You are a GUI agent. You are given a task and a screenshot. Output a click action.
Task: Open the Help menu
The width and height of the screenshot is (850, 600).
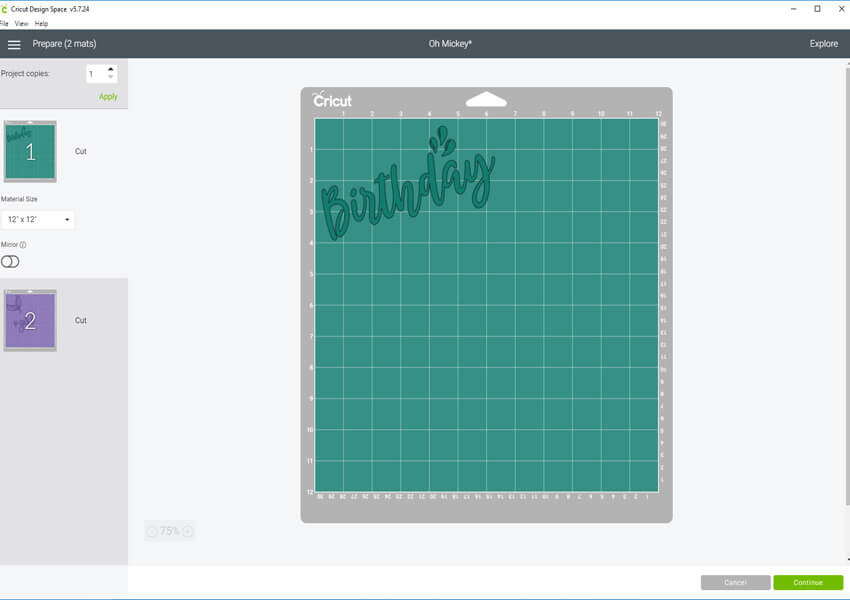(41, 24)
